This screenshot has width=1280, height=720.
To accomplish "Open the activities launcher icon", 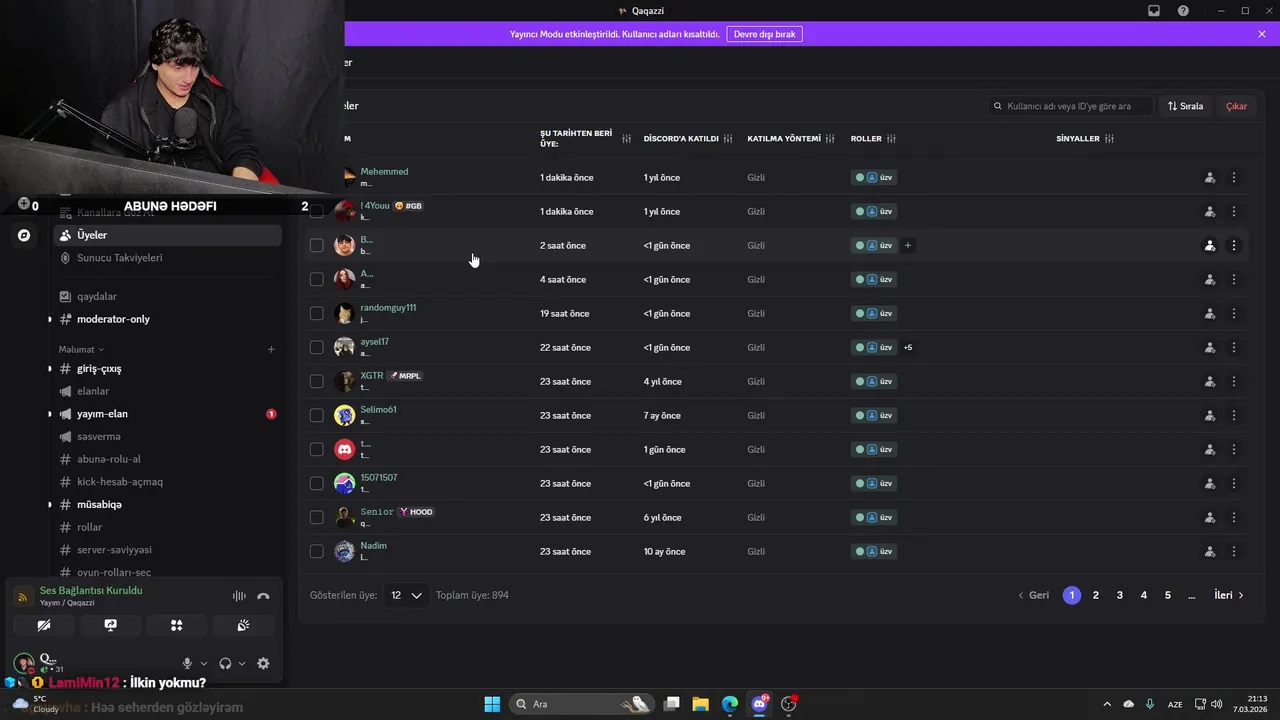I will coord(176,625).
